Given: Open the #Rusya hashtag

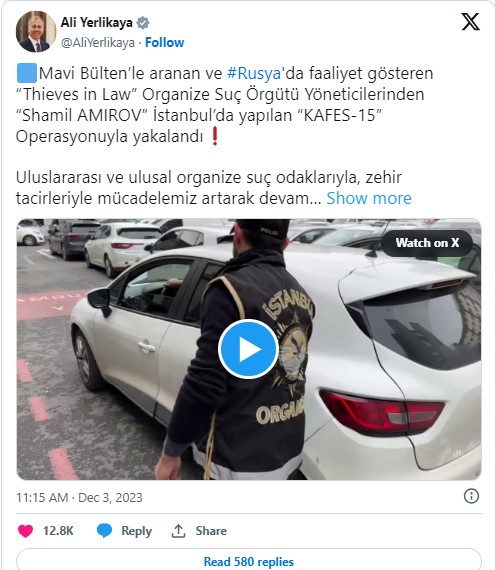Looking at the screenshot, I should (x=254, y=73).
